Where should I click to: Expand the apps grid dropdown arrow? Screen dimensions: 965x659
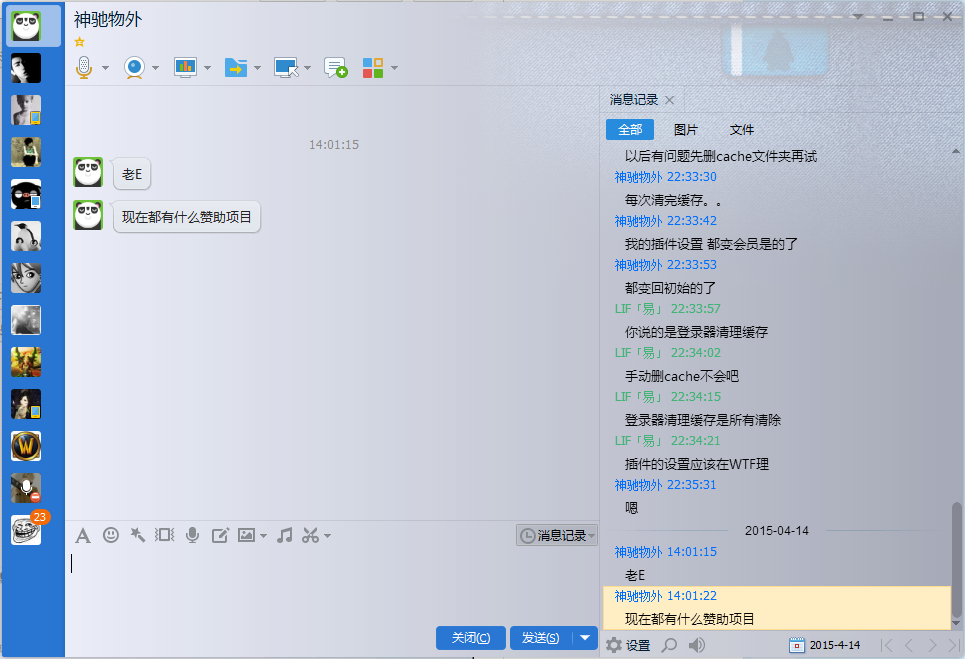pos(394,68)
